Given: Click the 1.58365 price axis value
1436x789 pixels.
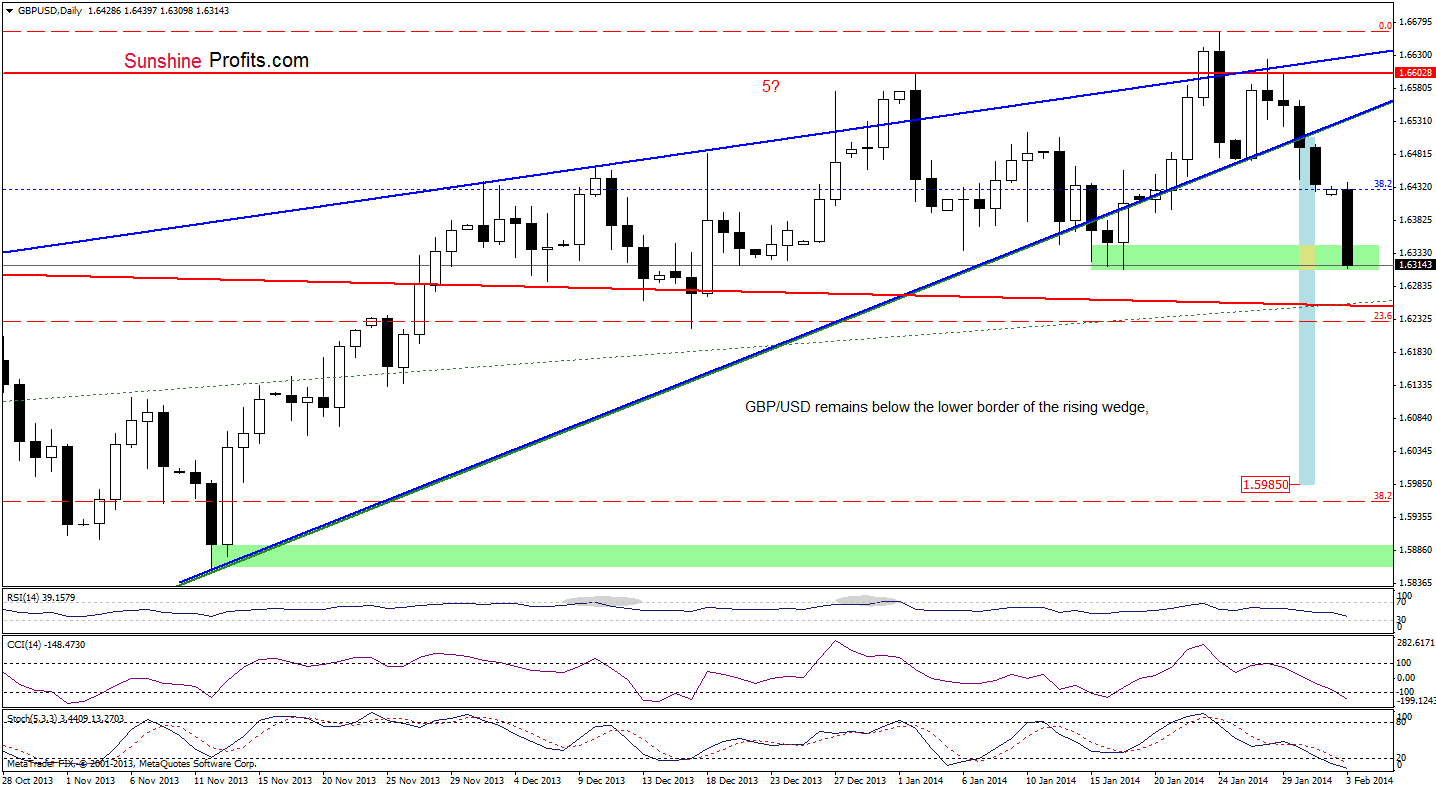Looking at the screenshot, I should point(1416,582).
